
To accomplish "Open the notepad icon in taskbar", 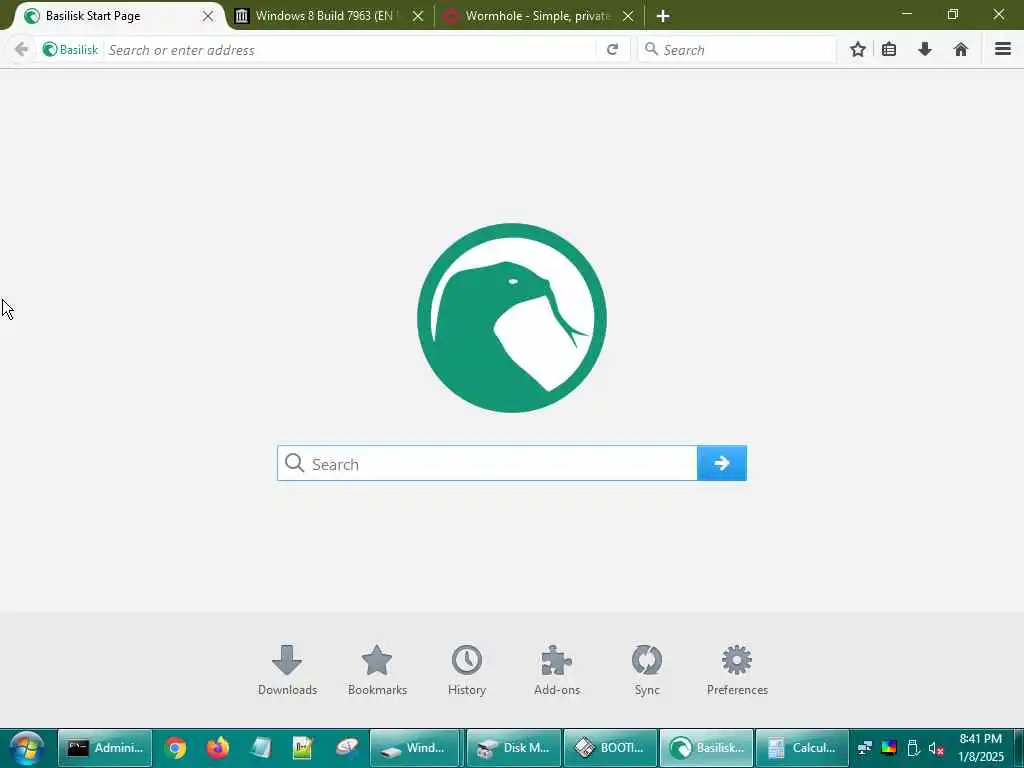I will [261, 748].
